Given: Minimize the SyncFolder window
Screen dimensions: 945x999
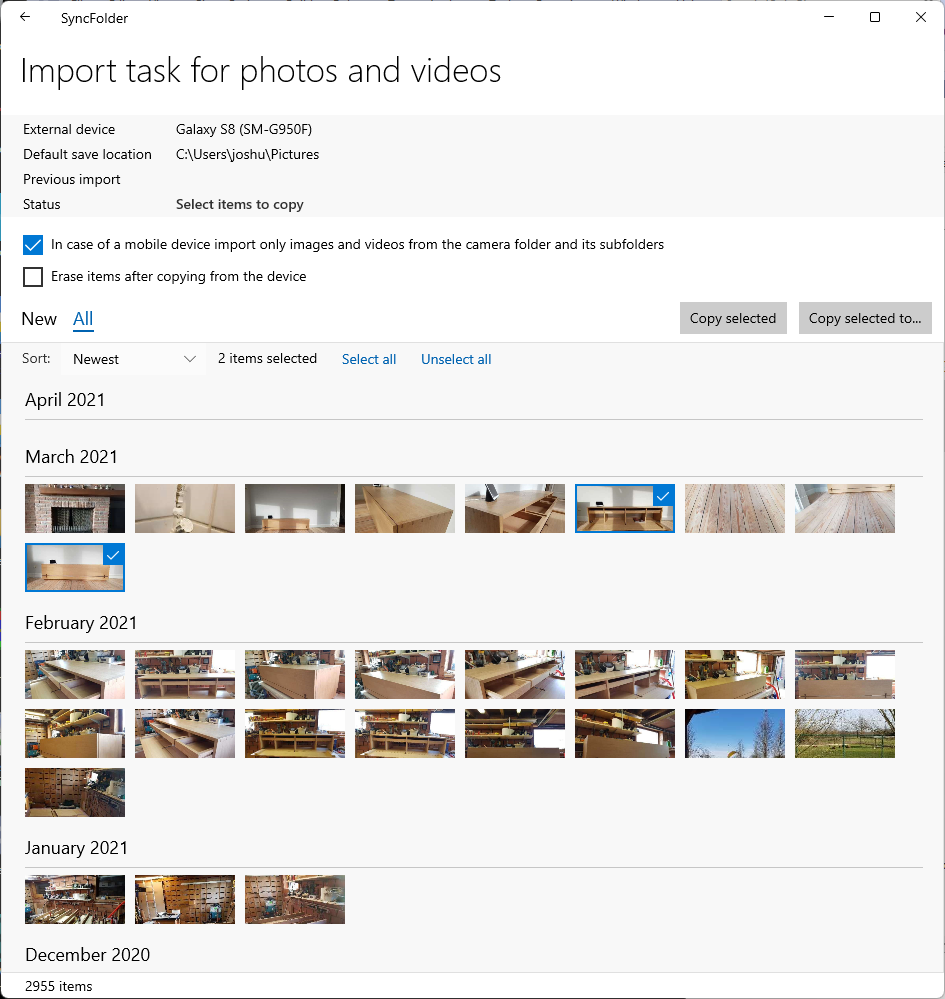Looking at the screenshot, I should point(828,17).
